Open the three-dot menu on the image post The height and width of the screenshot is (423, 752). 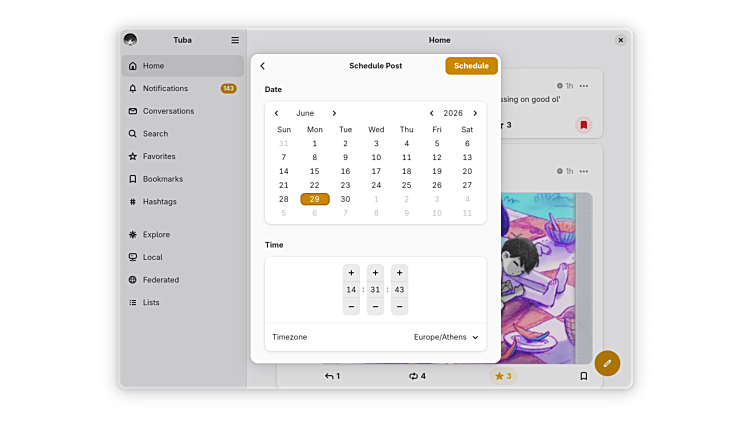coord(584,171)
